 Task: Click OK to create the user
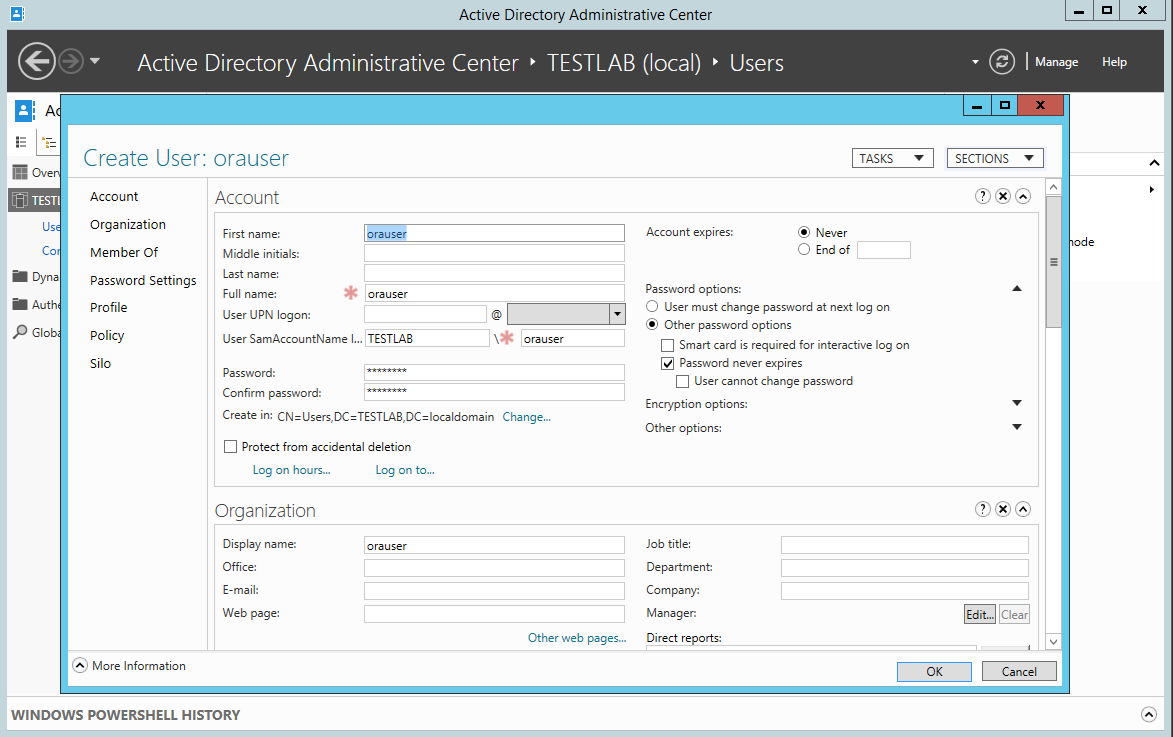click(x=933, y=671)
